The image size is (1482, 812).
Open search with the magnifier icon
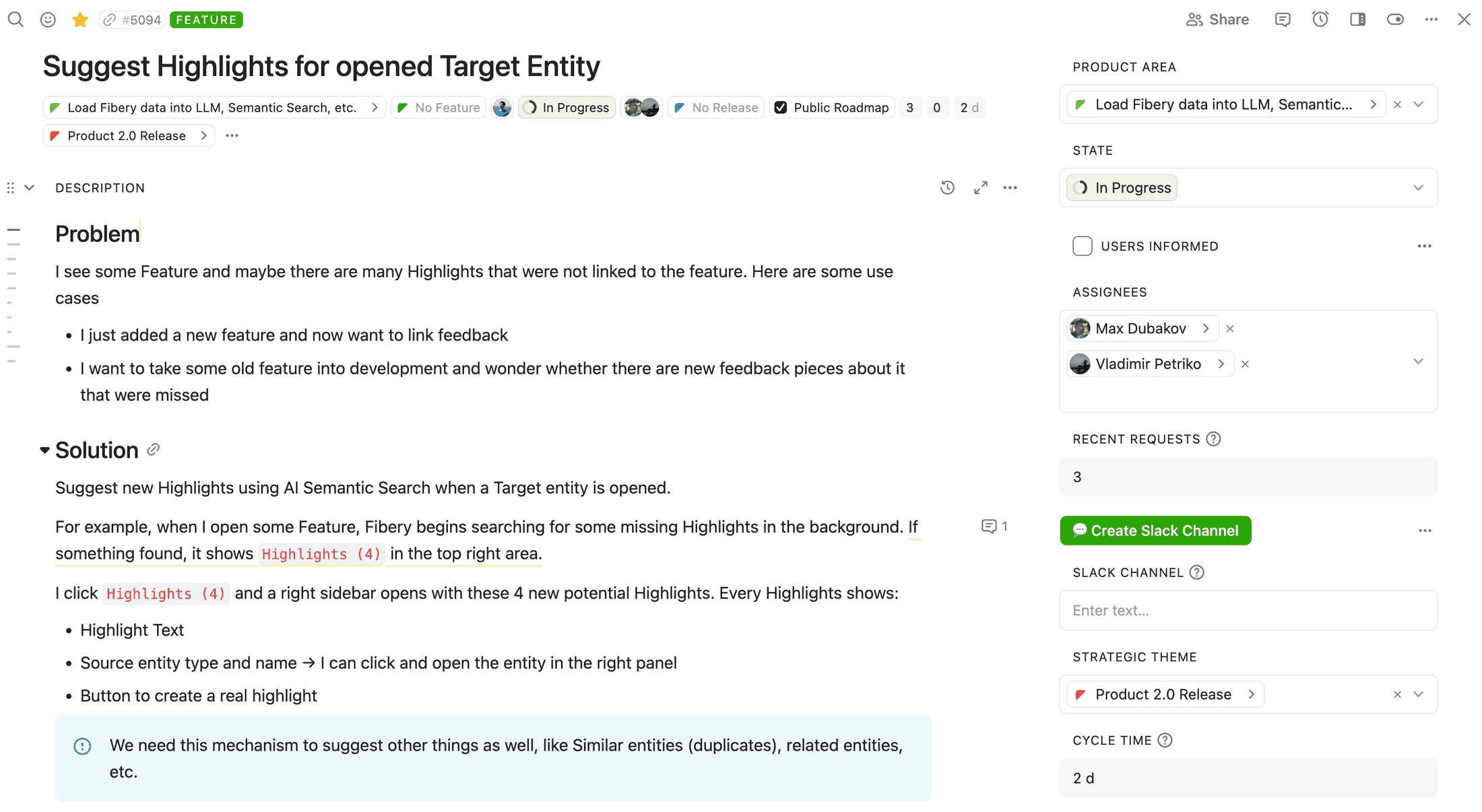[x=15, y=20]
